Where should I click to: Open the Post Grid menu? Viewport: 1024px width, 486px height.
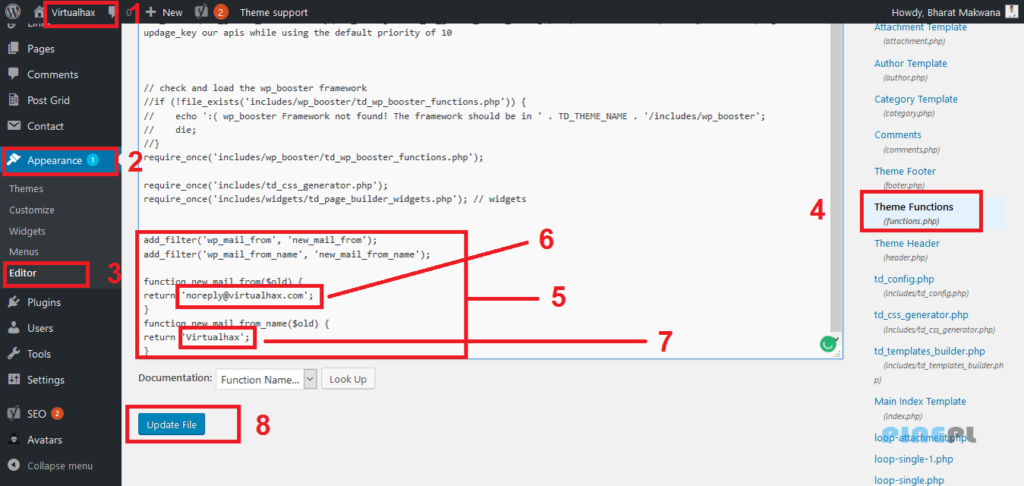coord(48,101)
